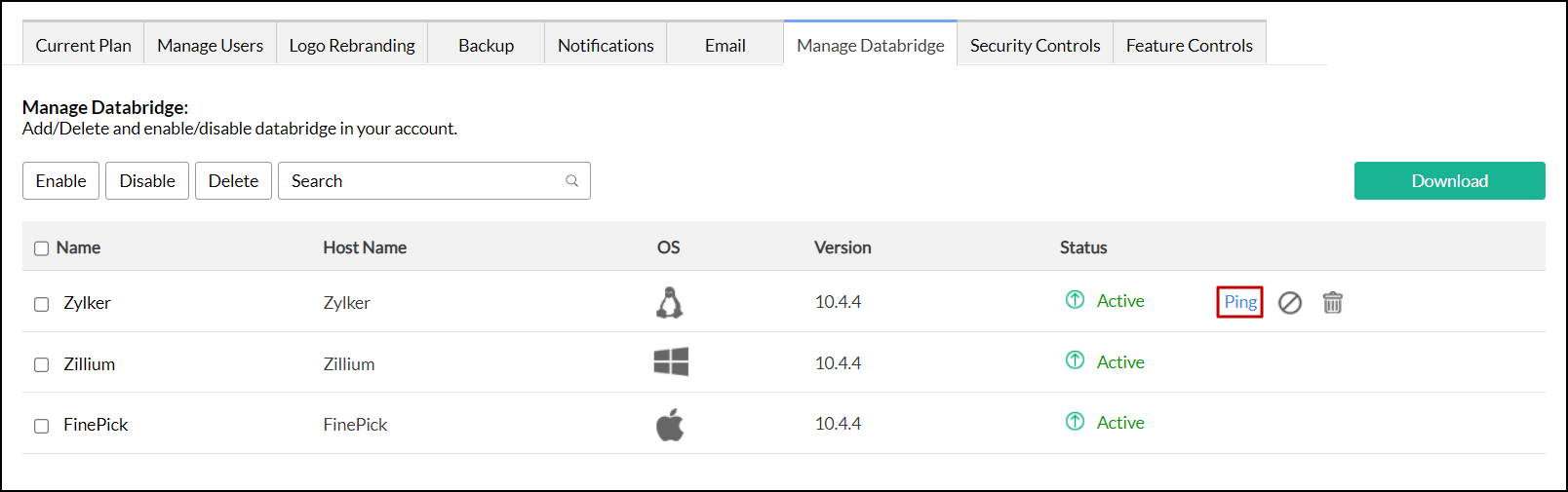Click the disable icon in Zylker row
This screenshot has height=492, width=1568.
coord(1289,303)
